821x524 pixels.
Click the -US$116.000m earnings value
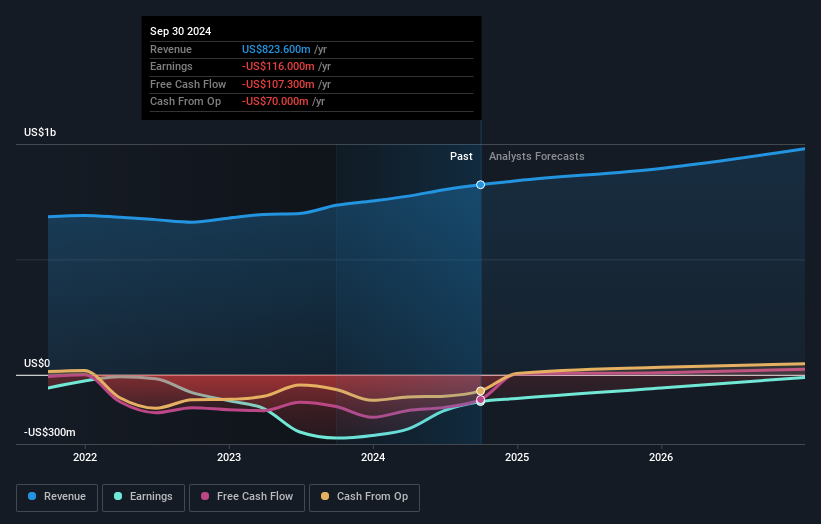pos(278,66)
